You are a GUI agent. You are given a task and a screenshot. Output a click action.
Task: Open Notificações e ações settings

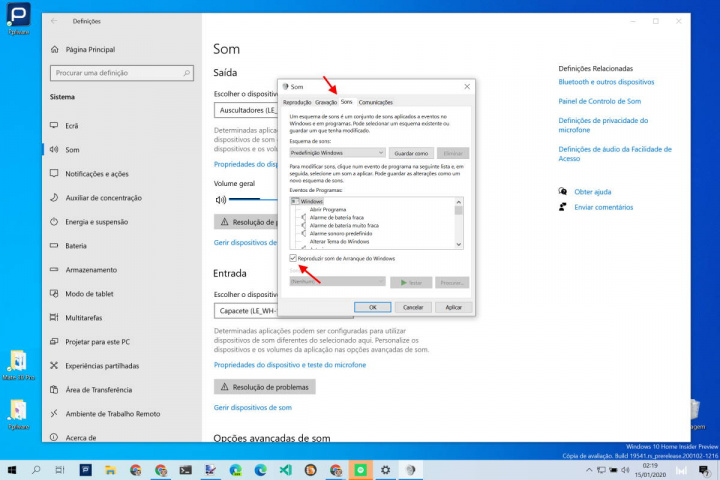pos(96,173)
